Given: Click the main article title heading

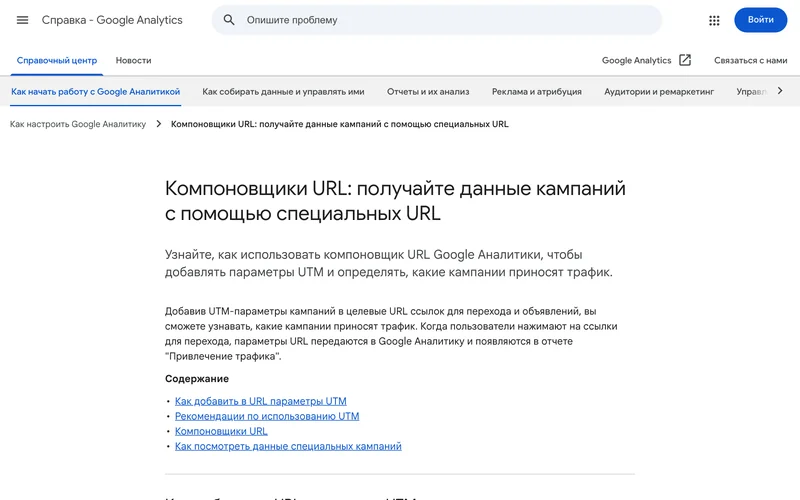Looking at the screenshot, I should 395,201.
